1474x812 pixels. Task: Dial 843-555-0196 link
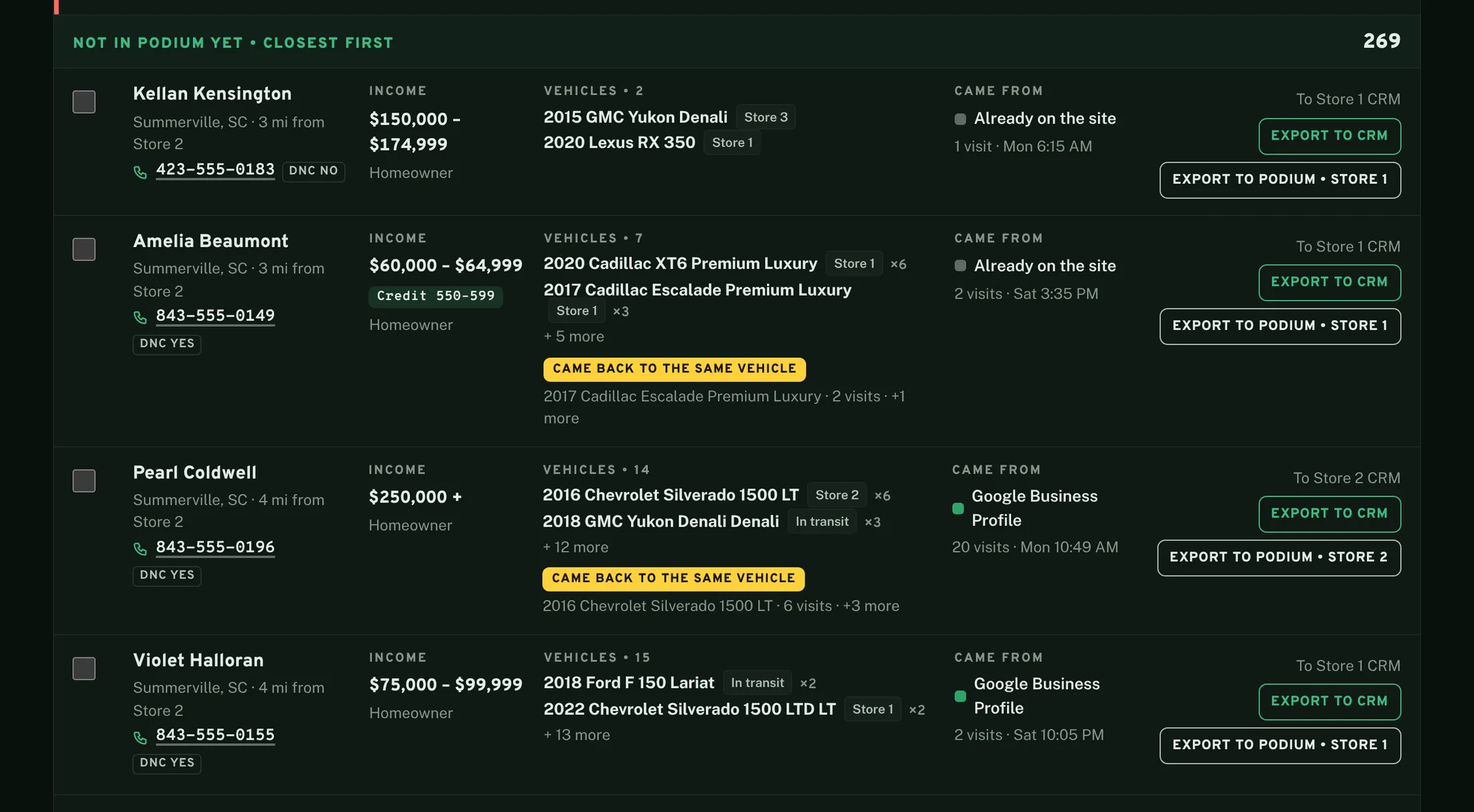215,547
